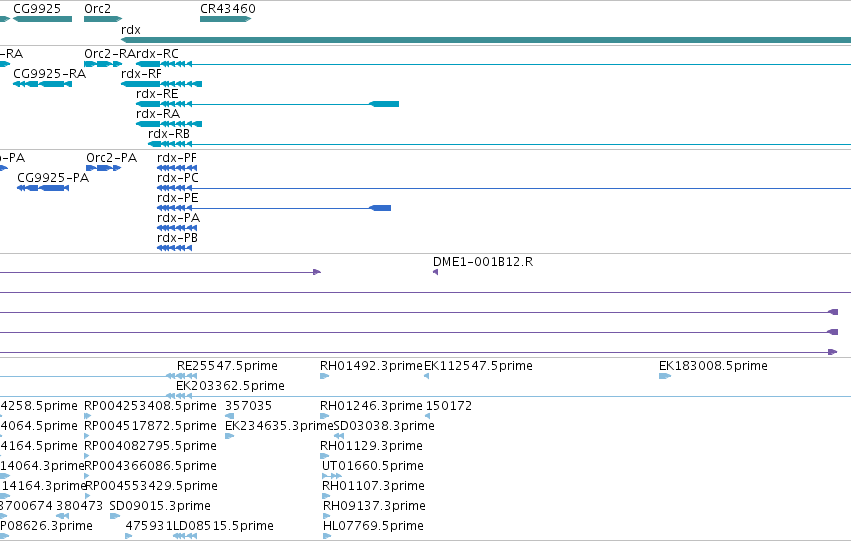Click the rdx-RC transcript label
Image resolution: width=851 pixels, height=541 pixels.
157,54
